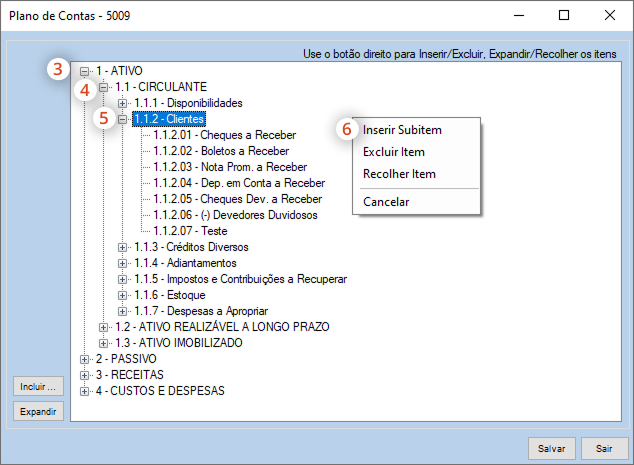Collapse the 1.1 - CIRCULANTE node
634x465 pixels.
(104, 87)
